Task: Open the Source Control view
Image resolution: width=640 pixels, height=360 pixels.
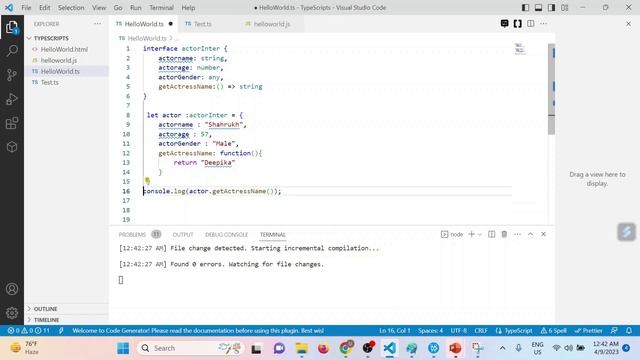Action: pyautogui.click(x=12, y=75)
